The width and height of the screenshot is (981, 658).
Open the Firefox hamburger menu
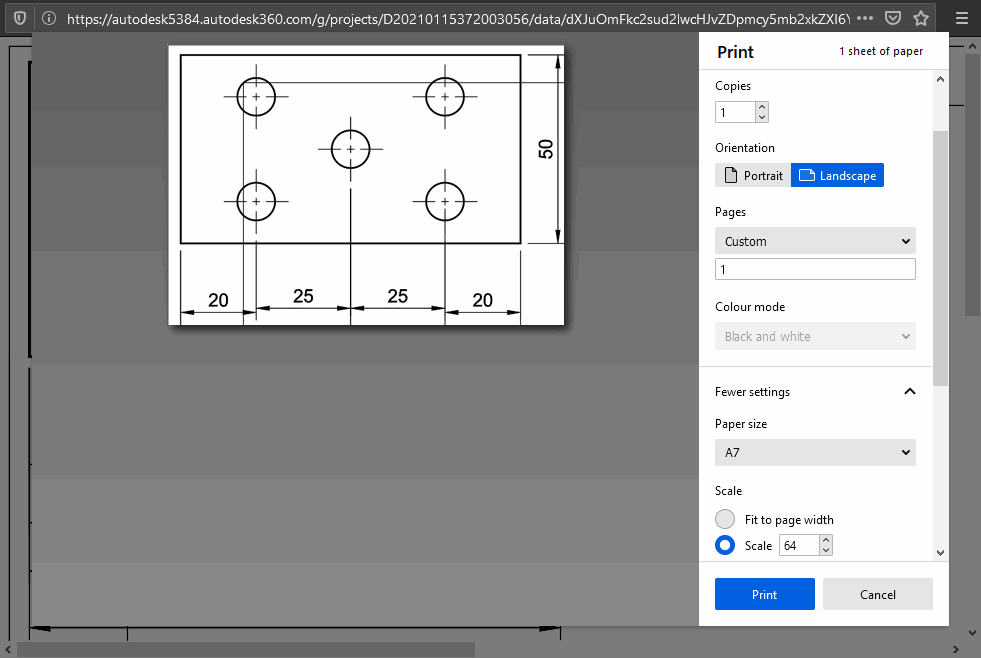pyautogui.click(x=962, y=18)
